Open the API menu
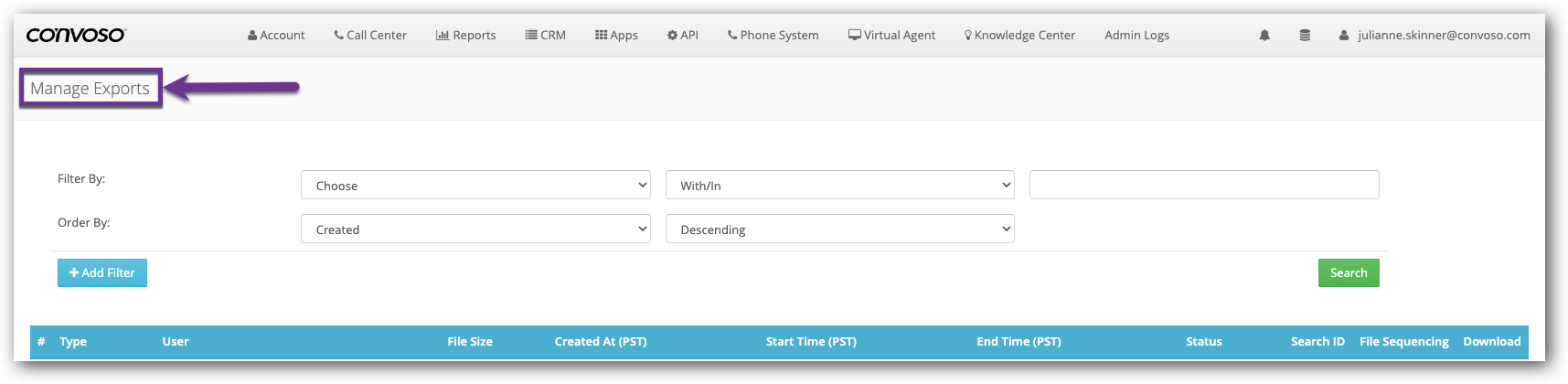This screenshot has width=1568, height=384. tap(683, 36)
